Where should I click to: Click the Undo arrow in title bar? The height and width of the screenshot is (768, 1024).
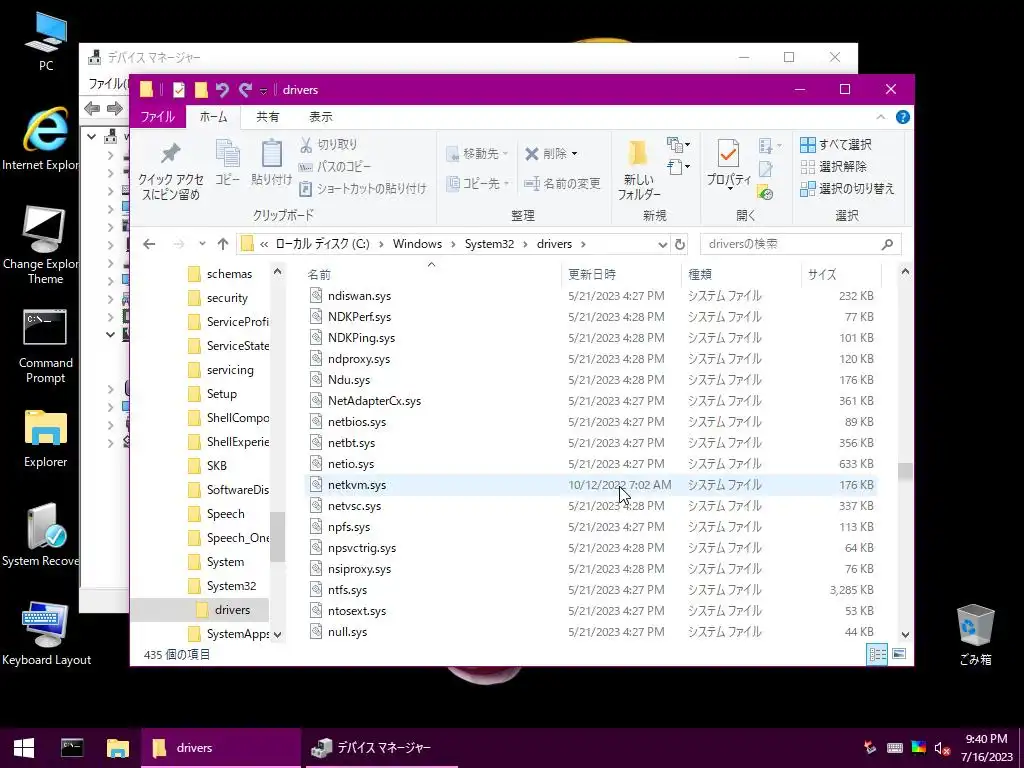click(222, 89)
